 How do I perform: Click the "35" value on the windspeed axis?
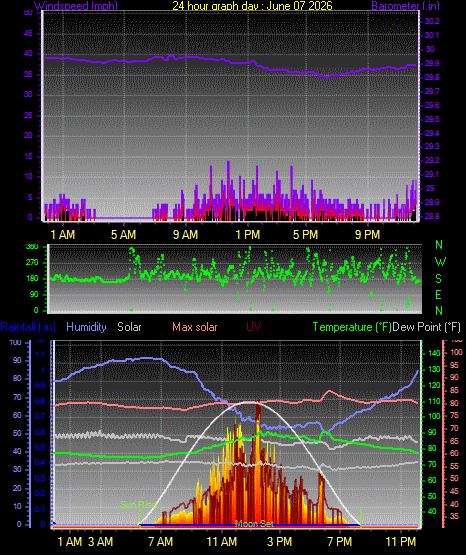pos(28,74)
